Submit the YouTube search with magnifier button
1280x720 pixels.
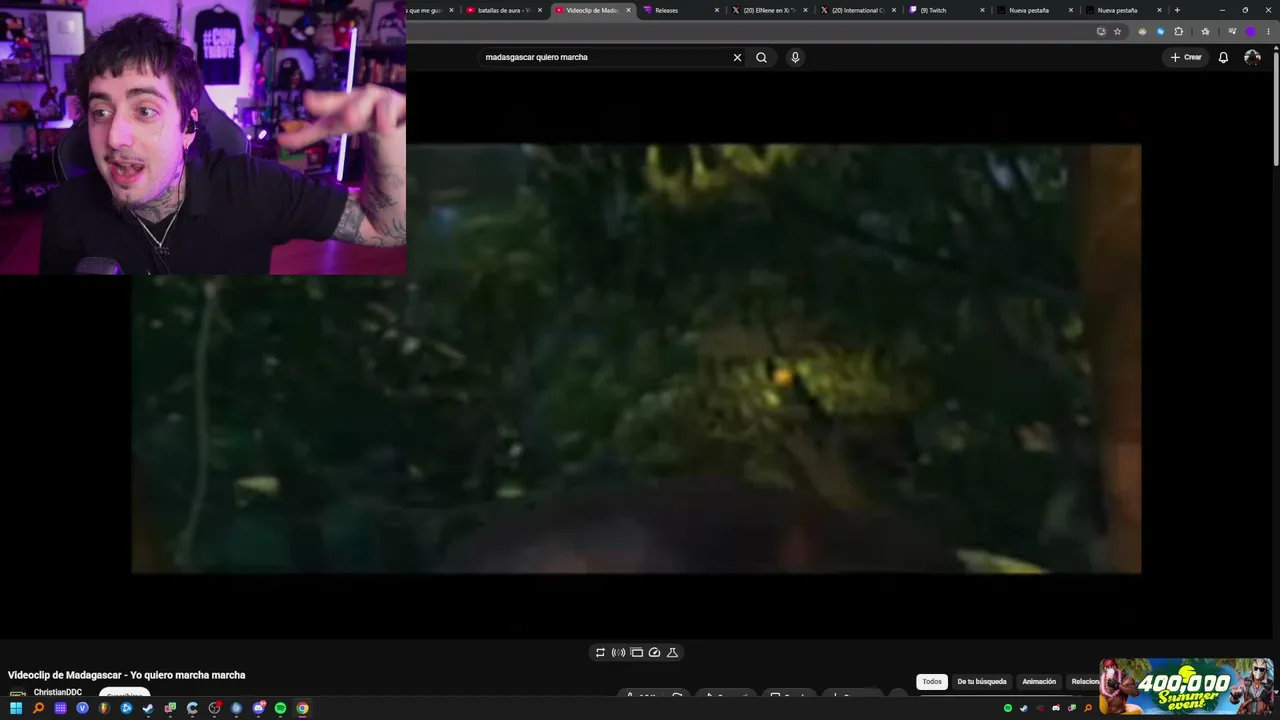[x=761, y=57]
